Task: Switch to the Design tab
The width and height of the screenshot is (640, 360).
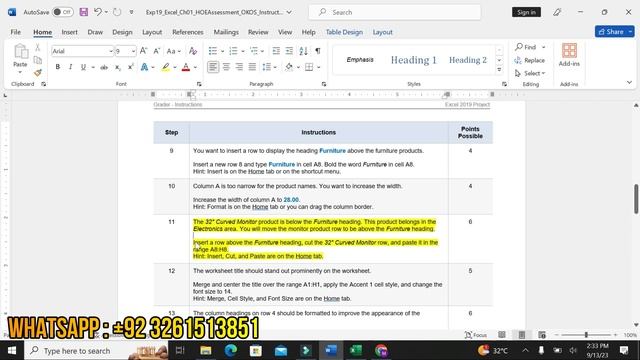Action: click(122, 32)
